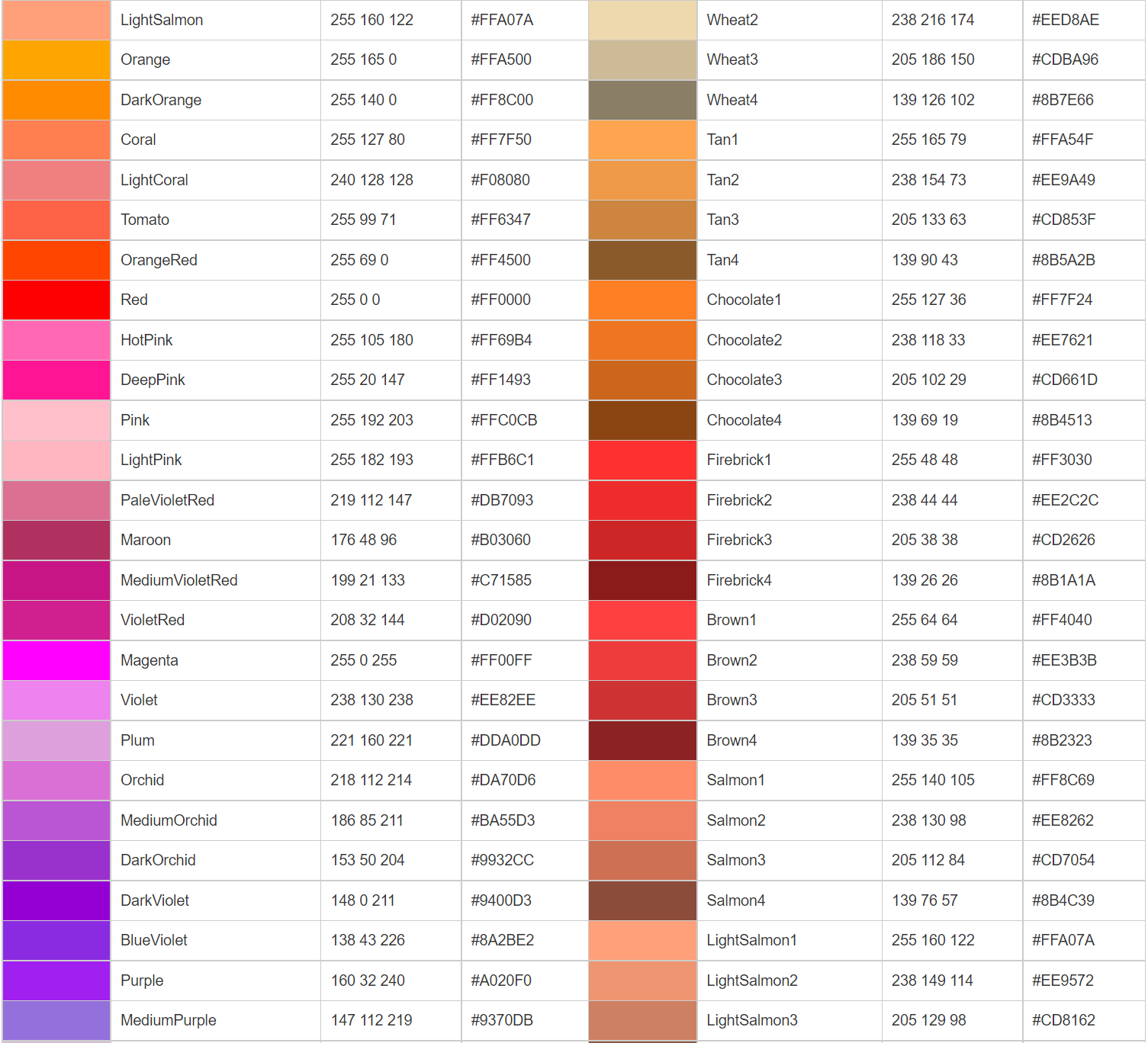Screen dimensions: 1148x1043
Task: Select the Magenta color swatch
Action: point(55,660)
